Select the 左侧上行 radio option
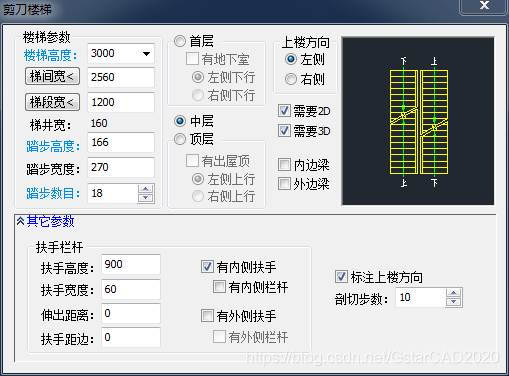This screenshot has width=509, height=376. (198, 179)
